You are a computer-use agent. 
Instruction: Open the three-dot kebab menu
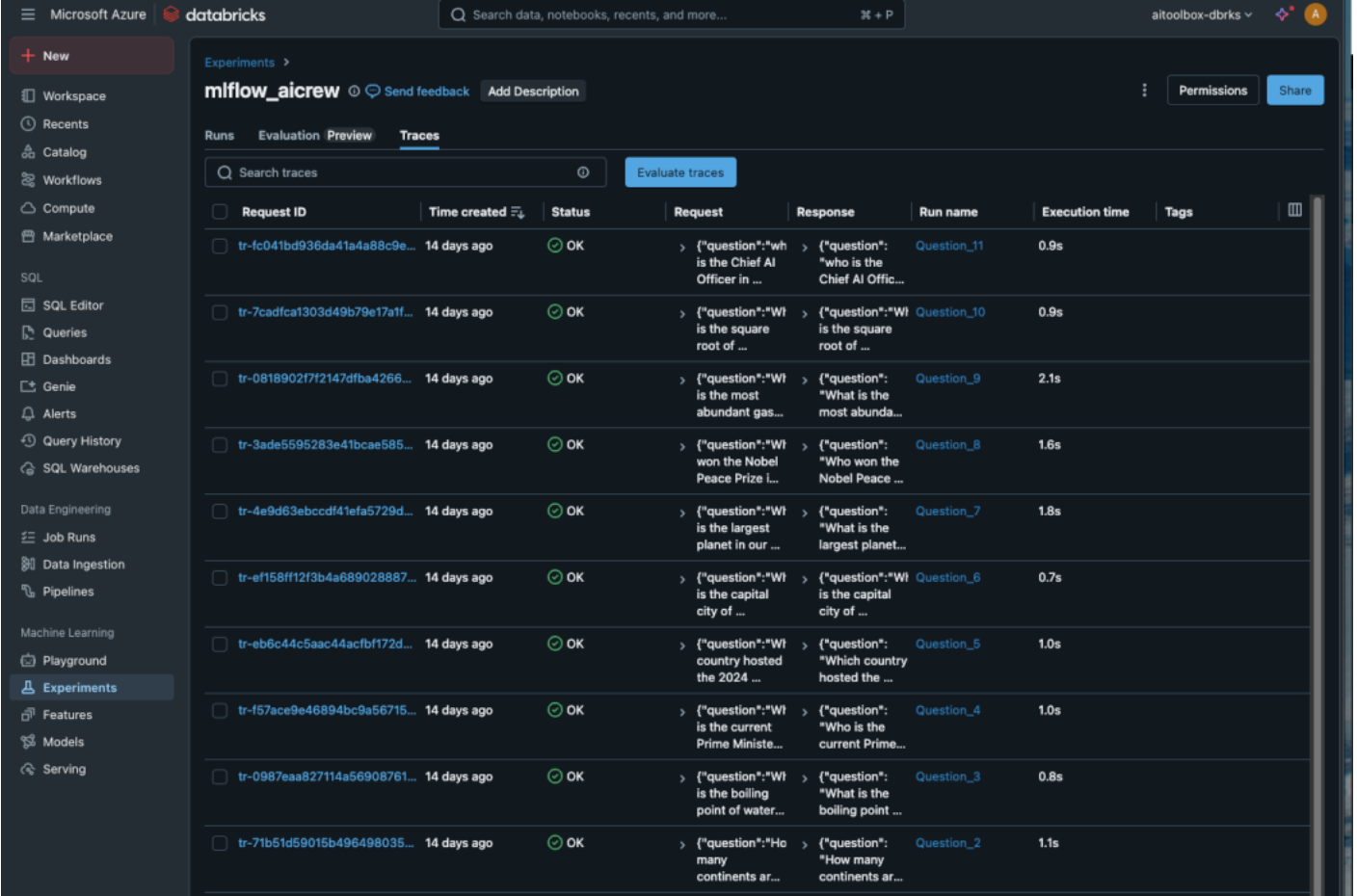(x=1144, y=91)
